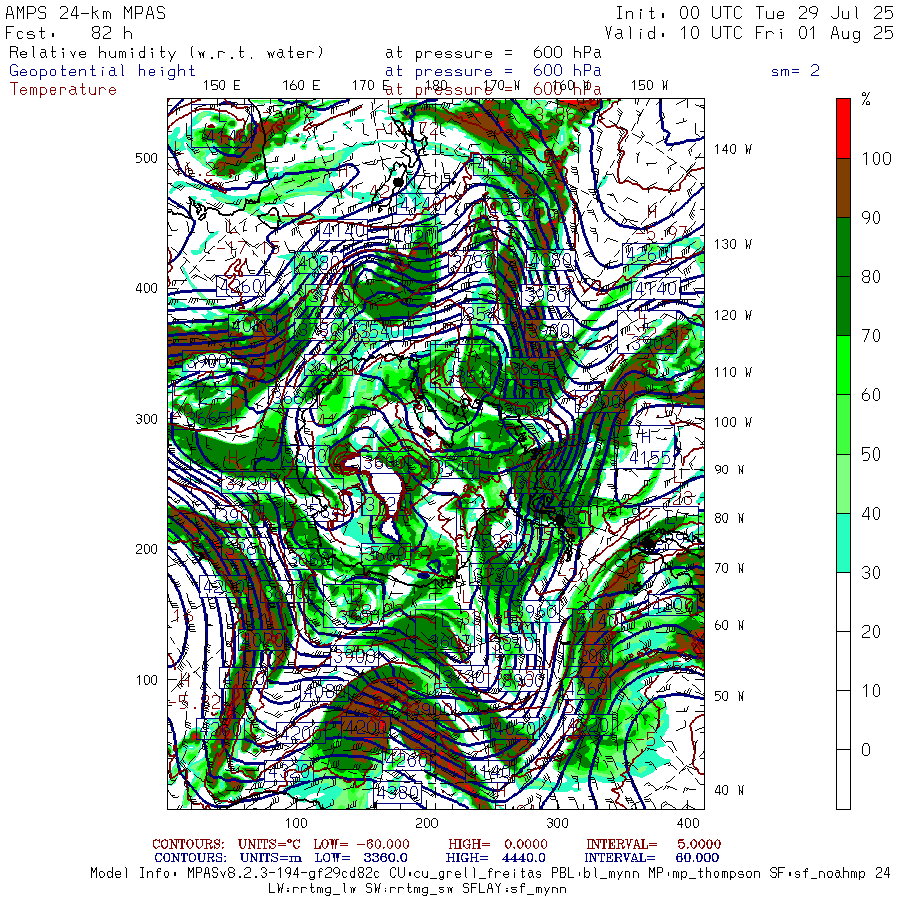Click the '80 W' longitude label

[729, 519]
